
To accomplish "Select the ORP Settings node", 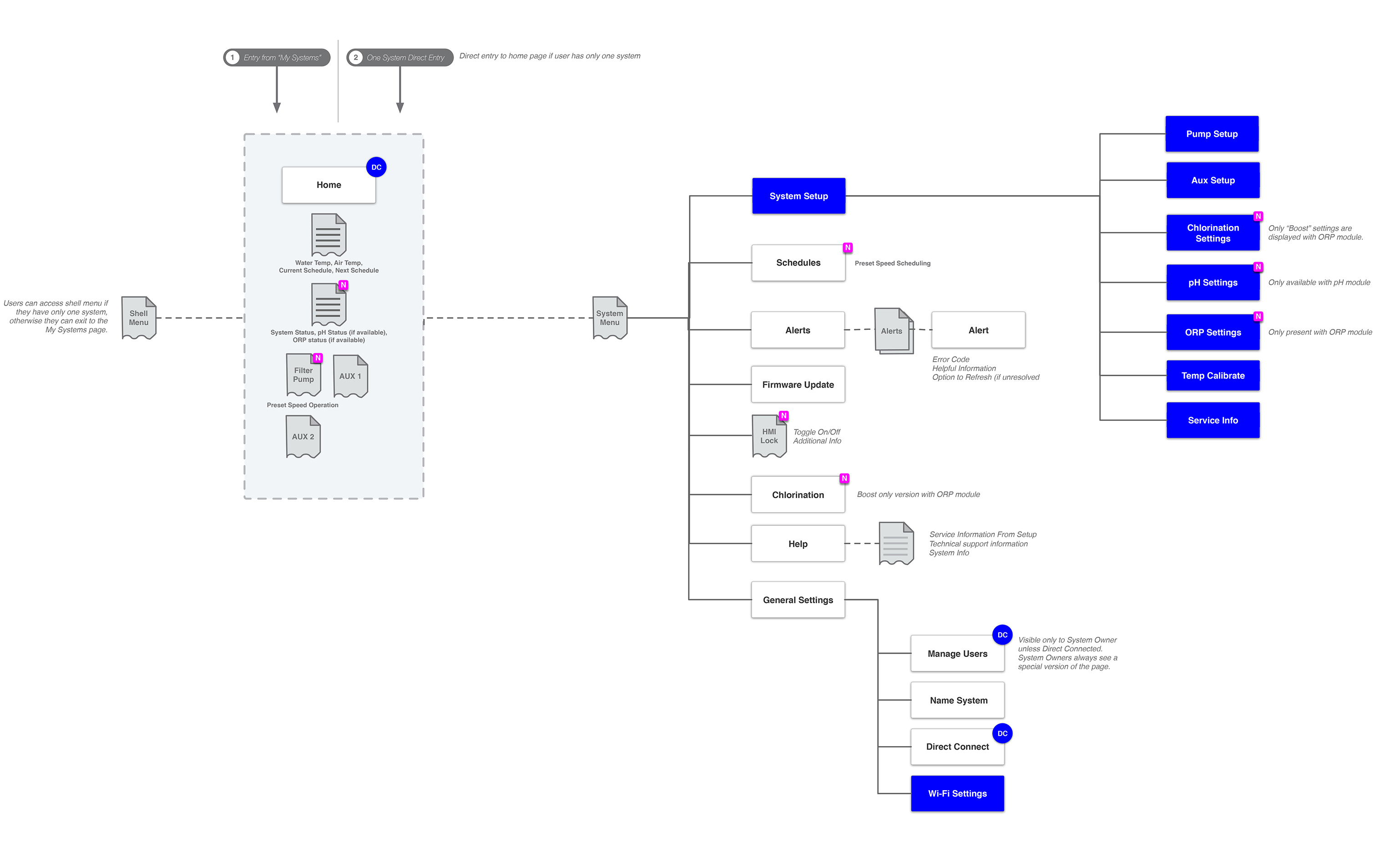I will (1213, 332).
